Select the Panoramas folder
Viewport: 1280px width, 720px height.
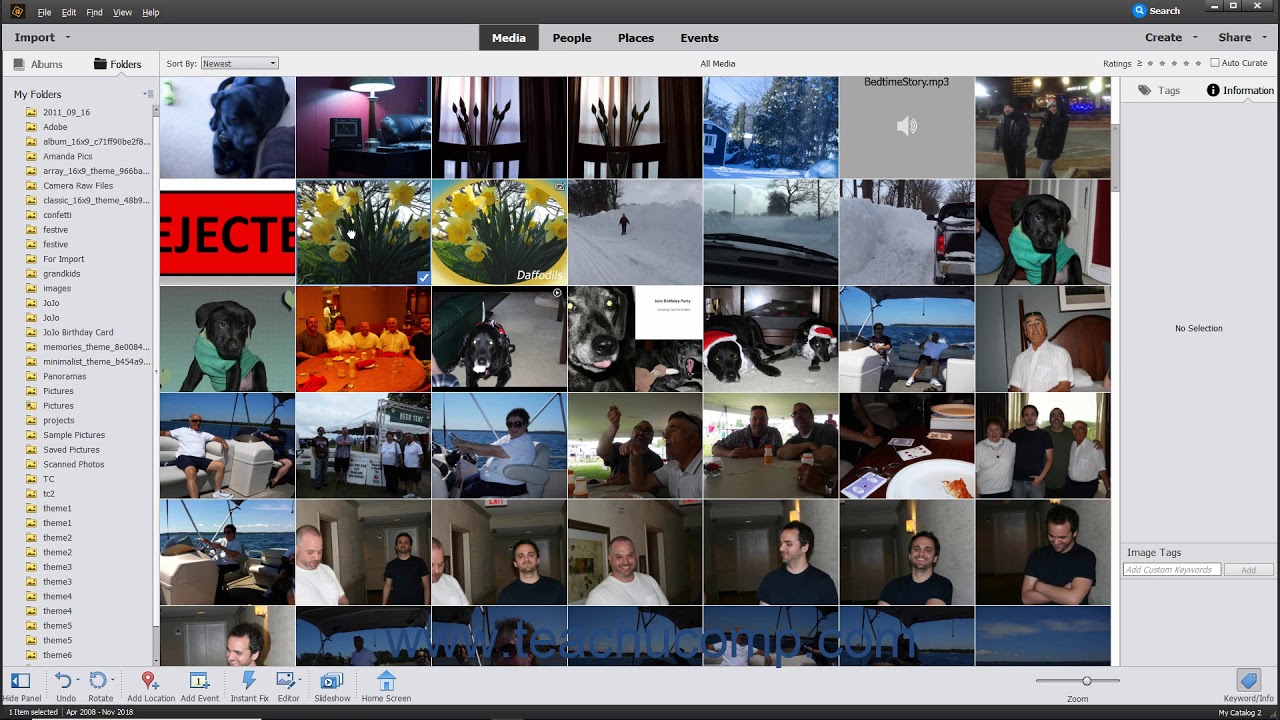(64, 376)
